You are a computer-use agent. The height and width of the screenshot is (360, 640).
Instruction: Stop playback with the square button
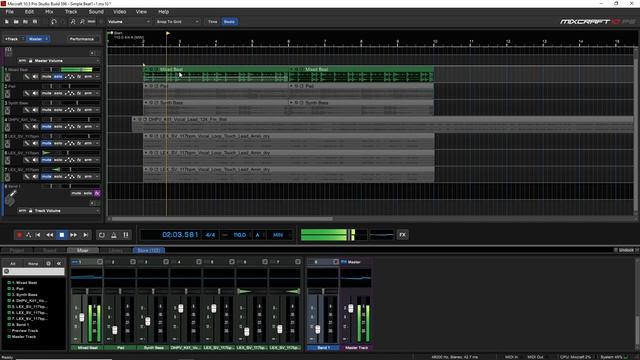pos(62,235)
